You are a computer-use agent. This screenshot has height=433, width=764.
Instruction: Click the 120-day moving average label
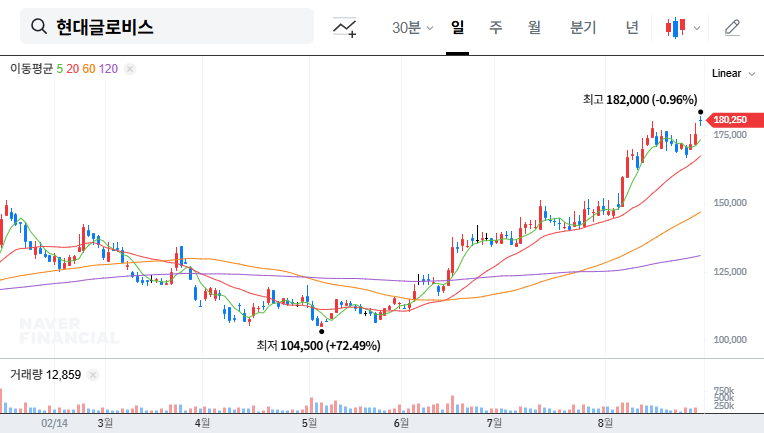[x=108, y=69]
